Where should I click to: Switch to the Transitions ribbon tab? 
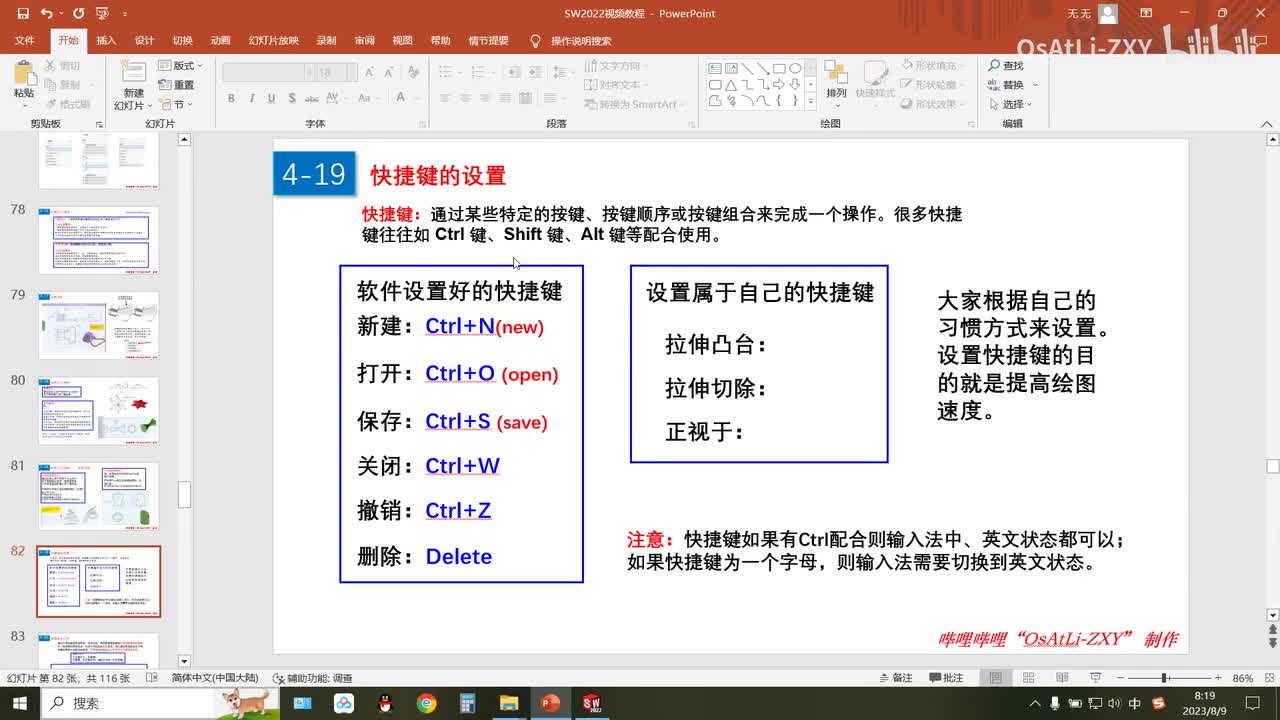tap(182, 41)
